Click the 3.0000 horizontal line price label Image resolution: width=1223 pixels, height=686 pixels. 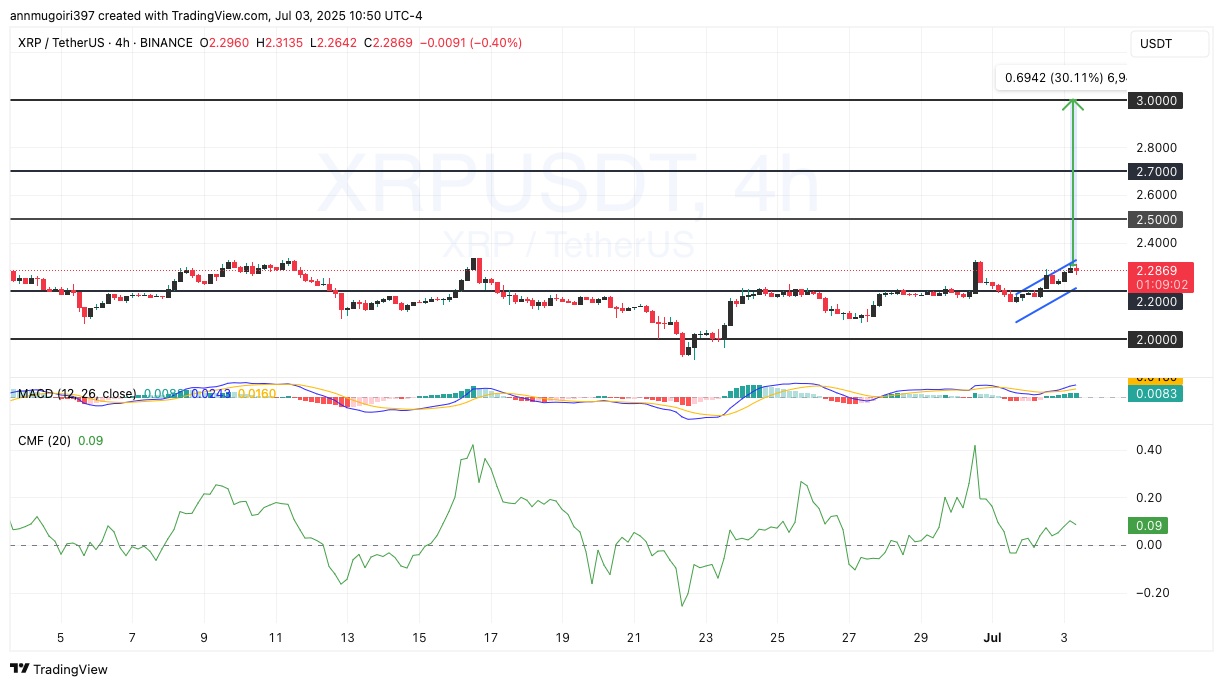click(x=1156, y=100)
